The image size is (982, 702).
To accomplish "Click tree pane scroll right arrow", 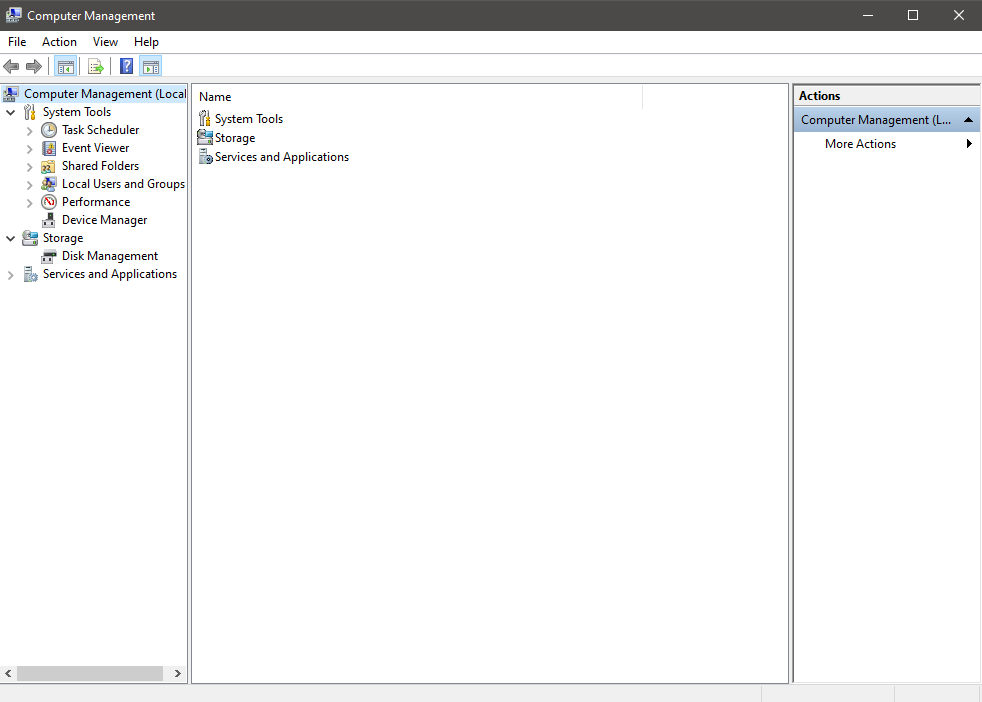I will (x=178, y=674).
